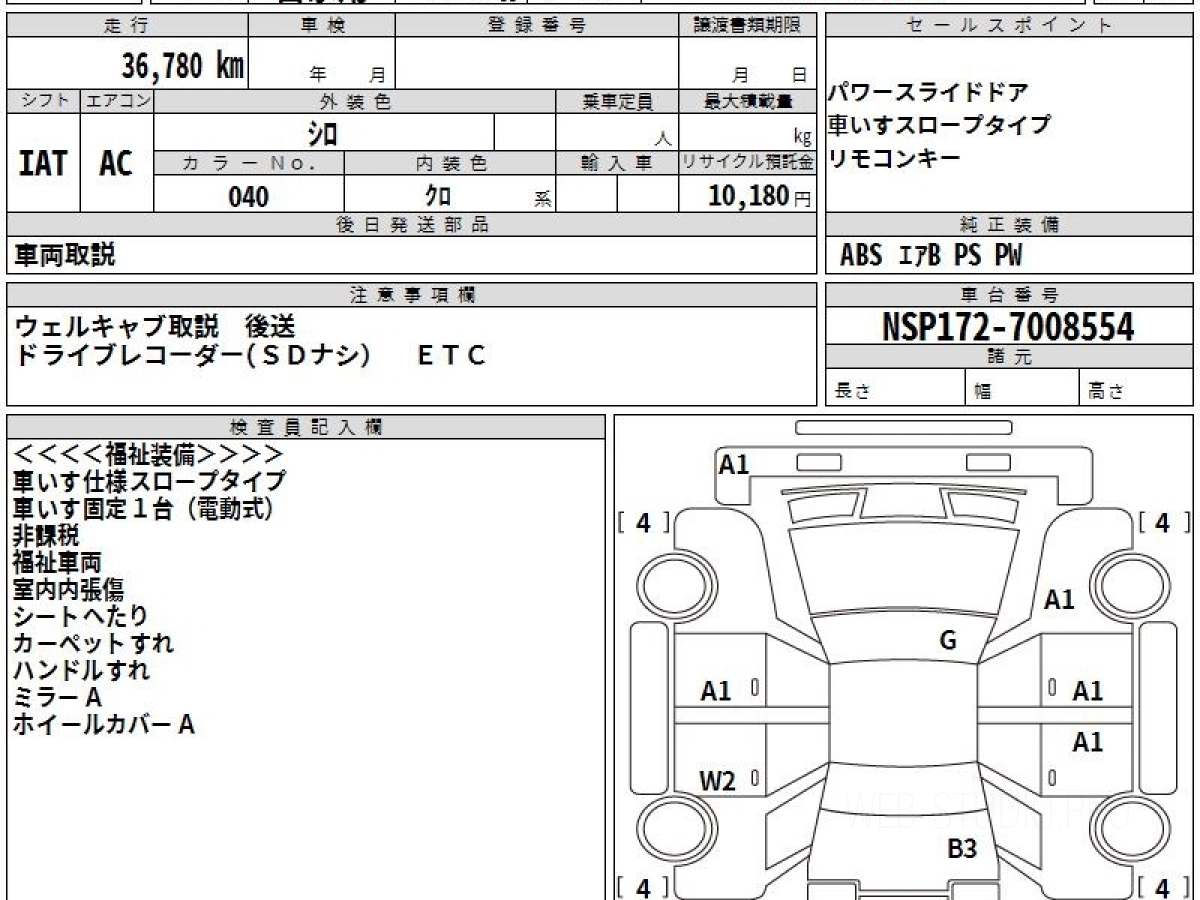The image size is (1200, 900).
Task: Click the シフト header cell
Action: click(44, 101)
